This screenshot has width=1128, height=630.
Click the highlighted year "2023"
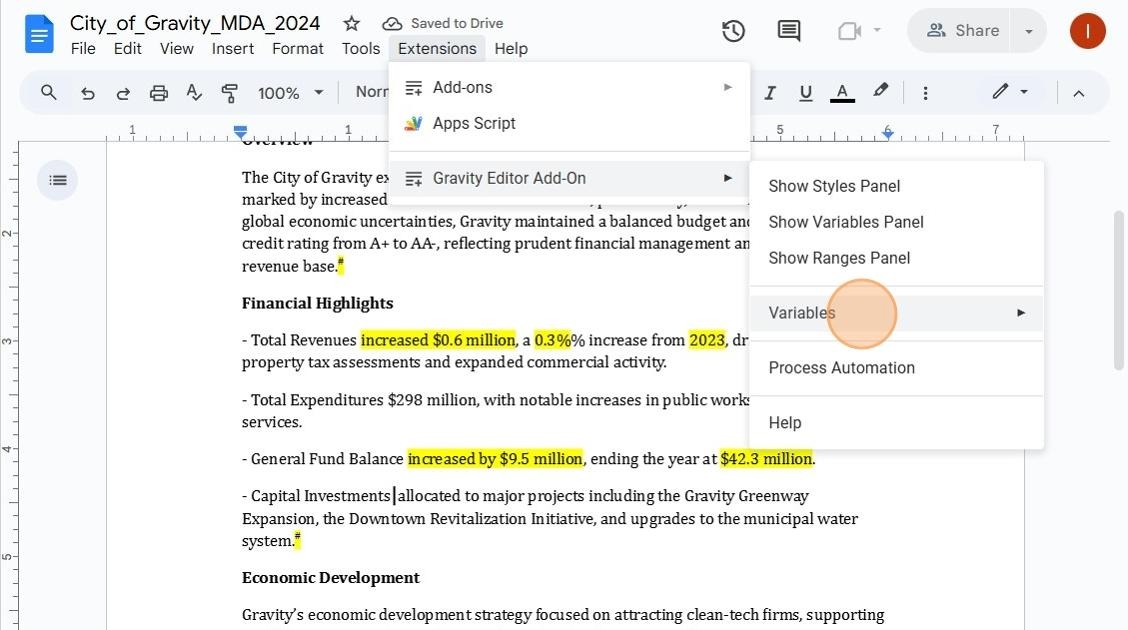[707, 340]
